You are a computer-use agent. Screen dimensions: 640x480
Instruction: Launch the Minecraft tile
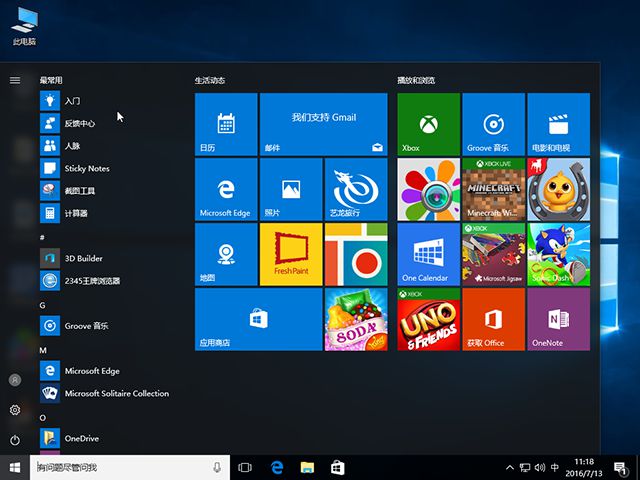[x=493, y=189]
